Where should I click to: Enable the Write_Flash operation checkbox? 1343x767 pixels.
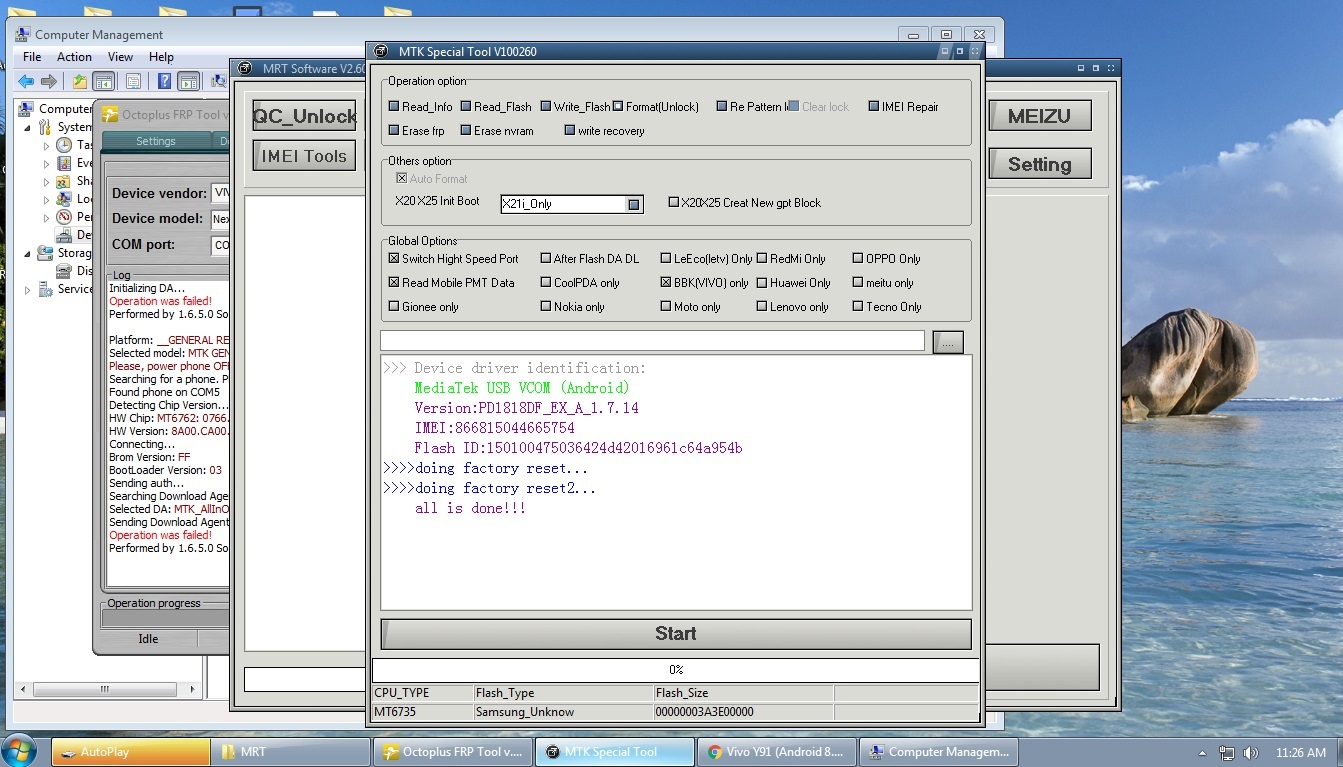[546, 107]
